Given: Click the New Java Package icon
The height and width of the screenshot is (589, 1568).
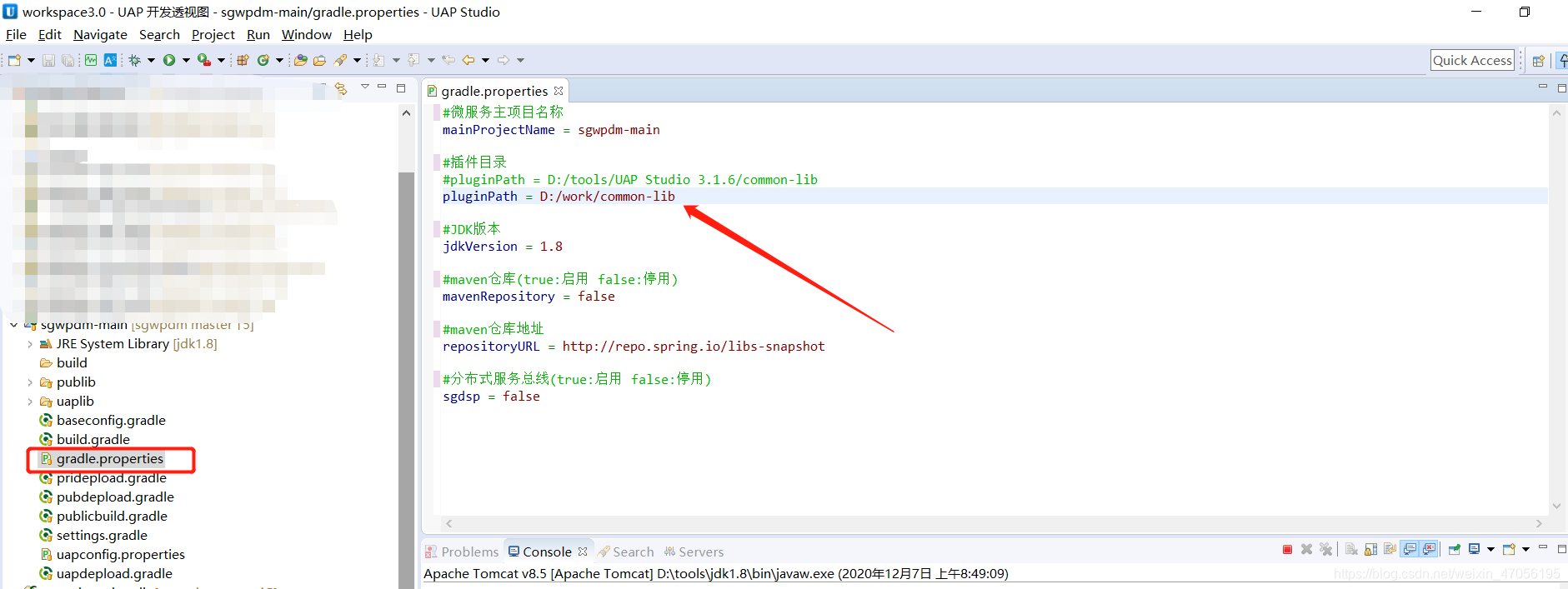Looking at the screenshot, I should [243, 60].
